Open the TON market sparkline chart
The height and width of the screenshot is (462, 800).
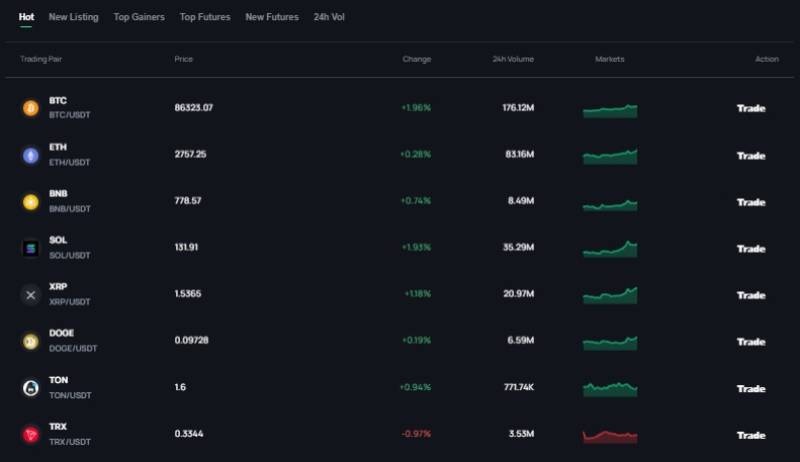click(x=610, y=389)
